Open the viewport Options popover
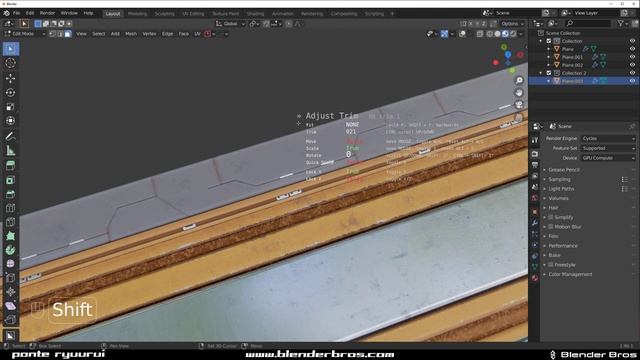The image size is (640, 360). [512, 24]
